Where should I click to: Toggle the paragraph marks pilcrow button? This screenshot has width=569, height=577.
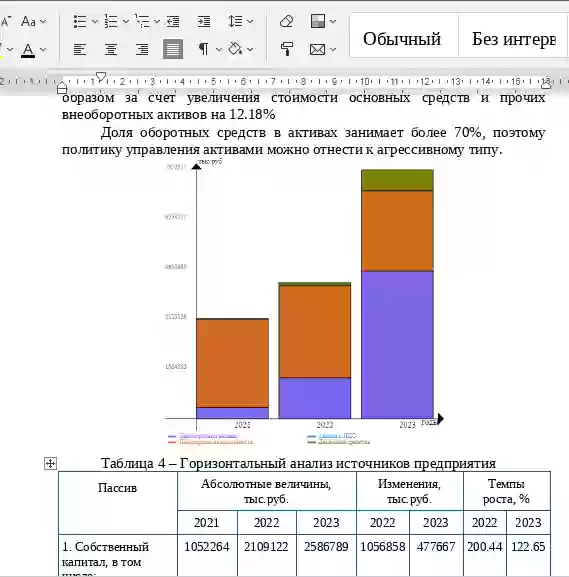click(x=204, y=49)
